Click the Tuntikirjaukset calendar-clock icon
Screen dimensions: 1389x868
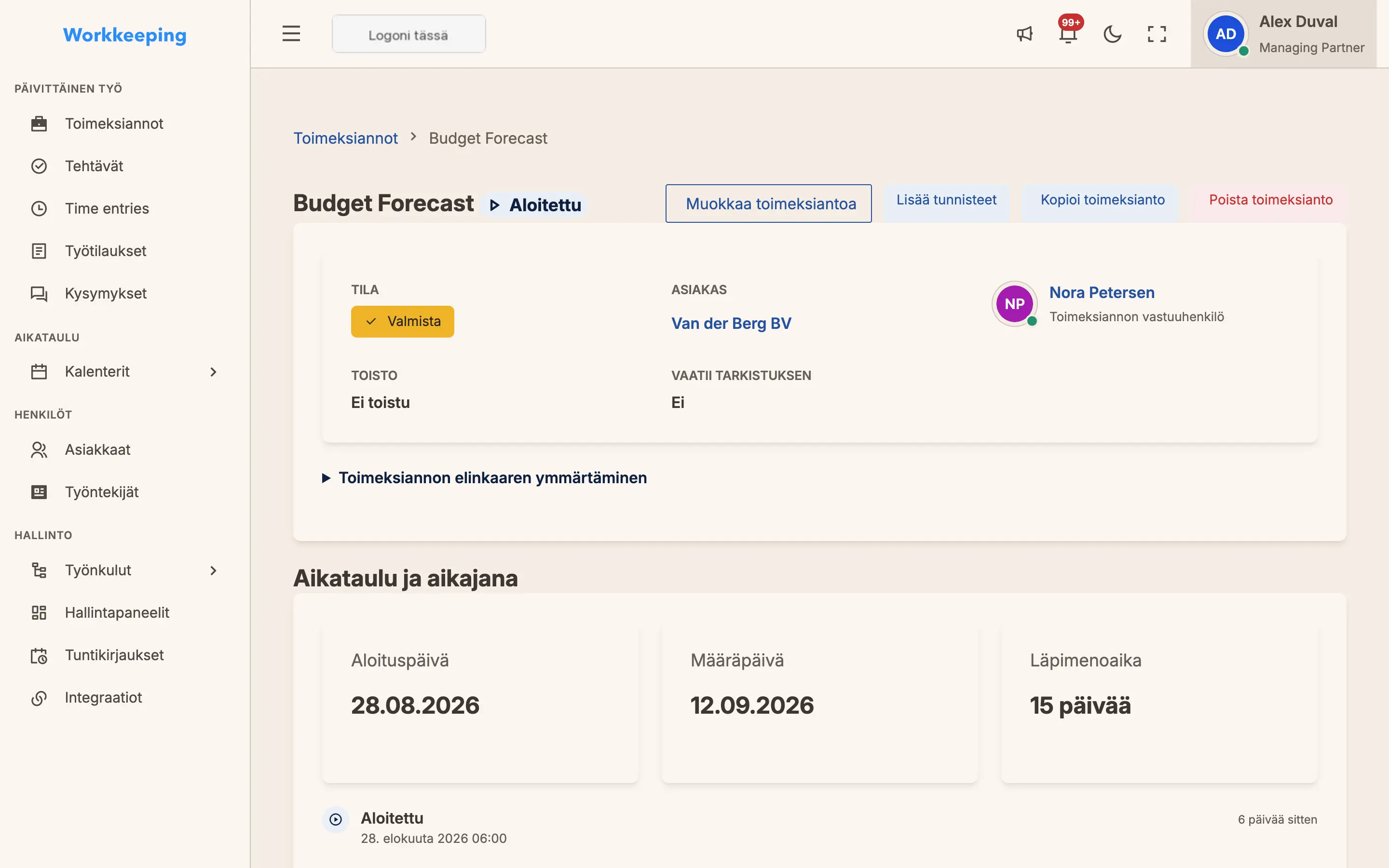point(39,655)
